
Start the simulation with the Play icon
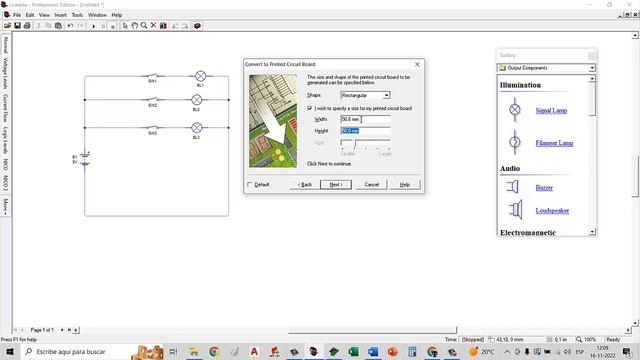93,26
